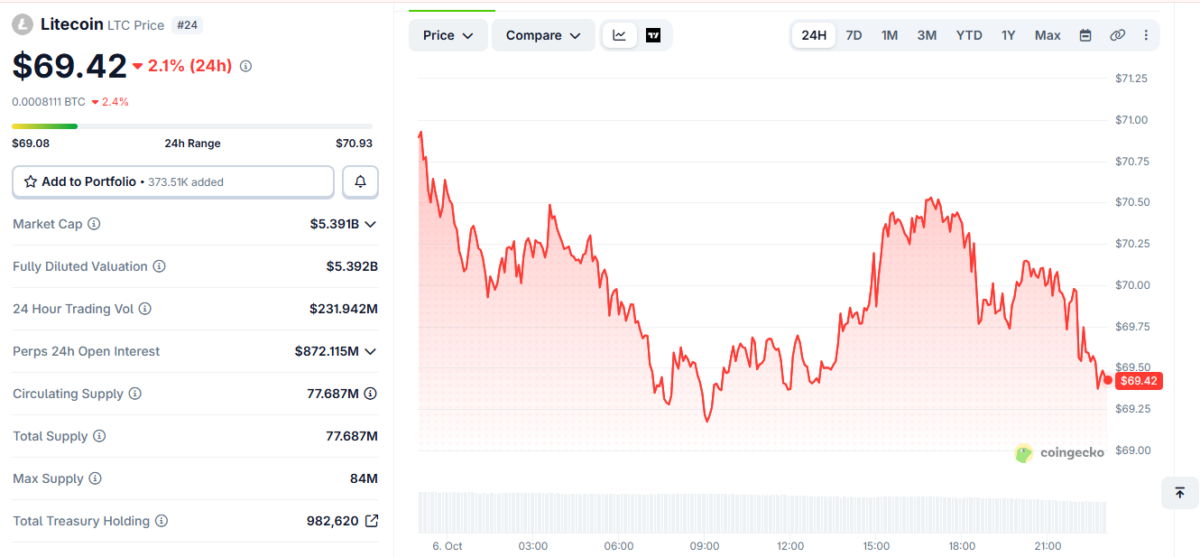This screenshot has width=1200, height=557.
Task: Show Fully Diluted Valuation info icon
Action: [x=159, y=267]
